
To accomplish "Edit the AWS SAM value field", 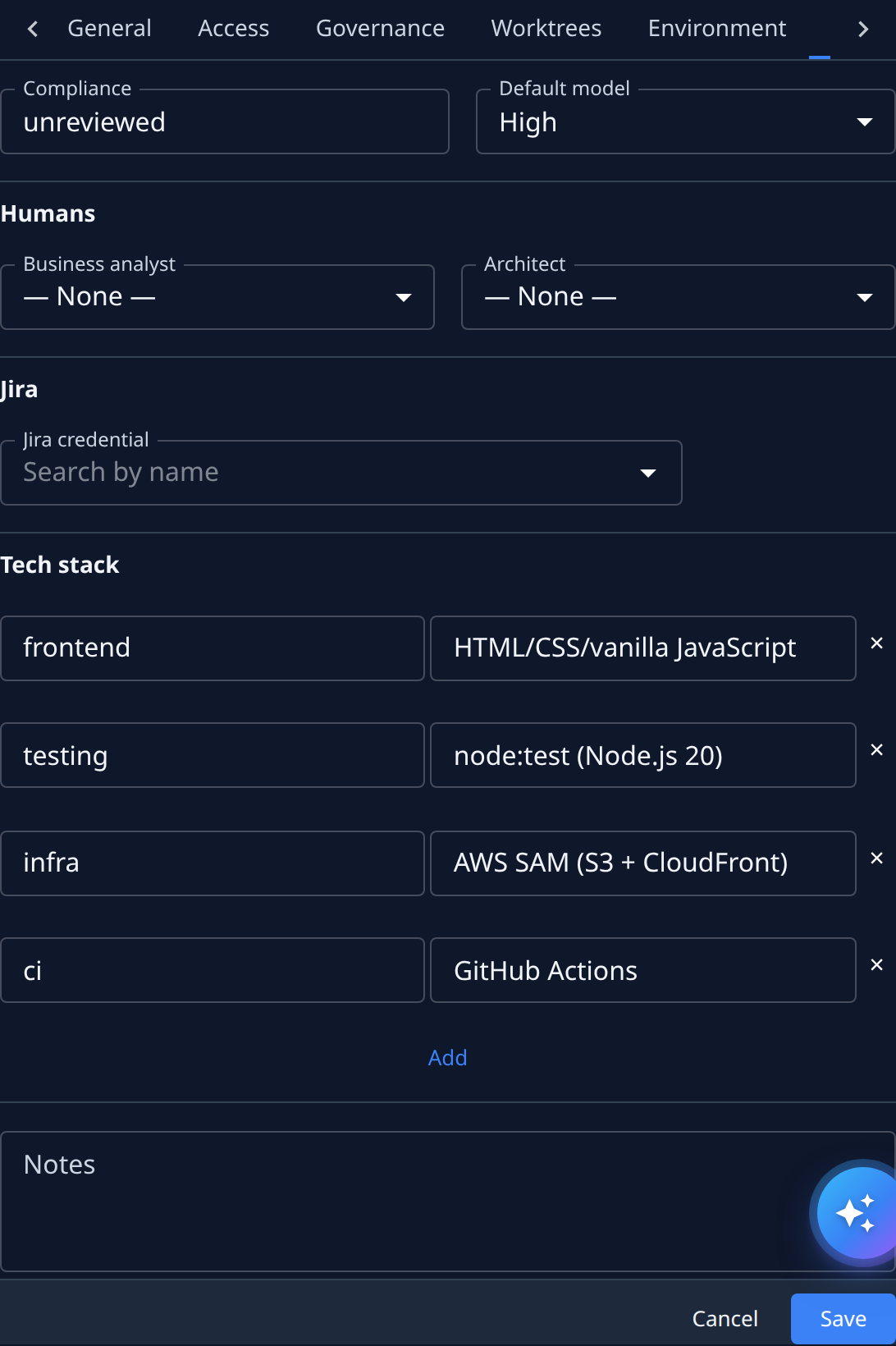I will 643,863.
